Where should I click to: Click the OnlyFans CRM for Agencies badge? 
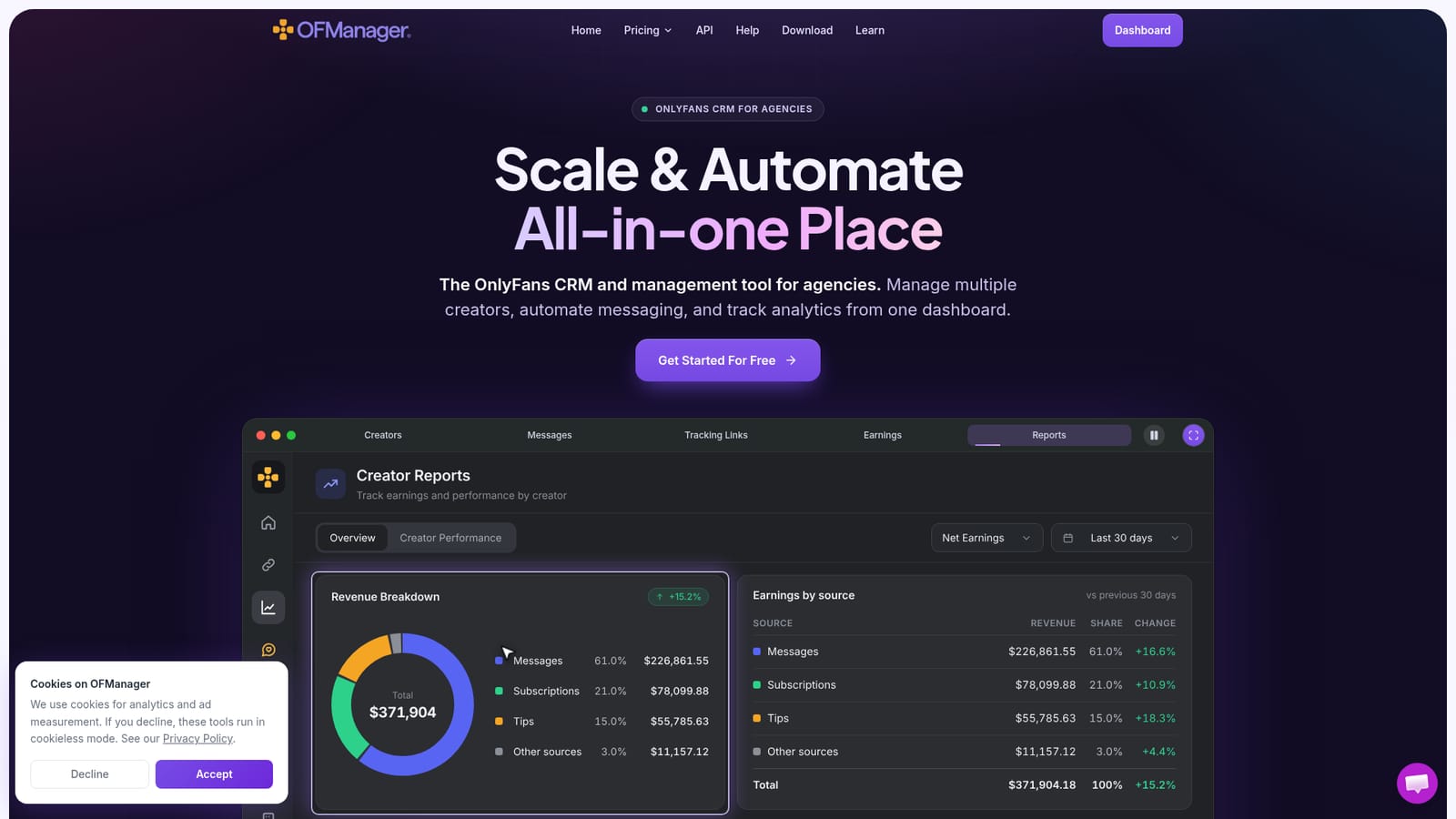pos(728,109)
